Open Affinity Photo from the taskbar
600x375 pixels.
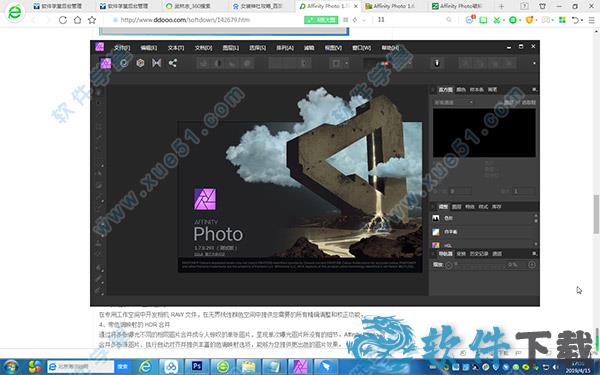[x=300, y=367]
